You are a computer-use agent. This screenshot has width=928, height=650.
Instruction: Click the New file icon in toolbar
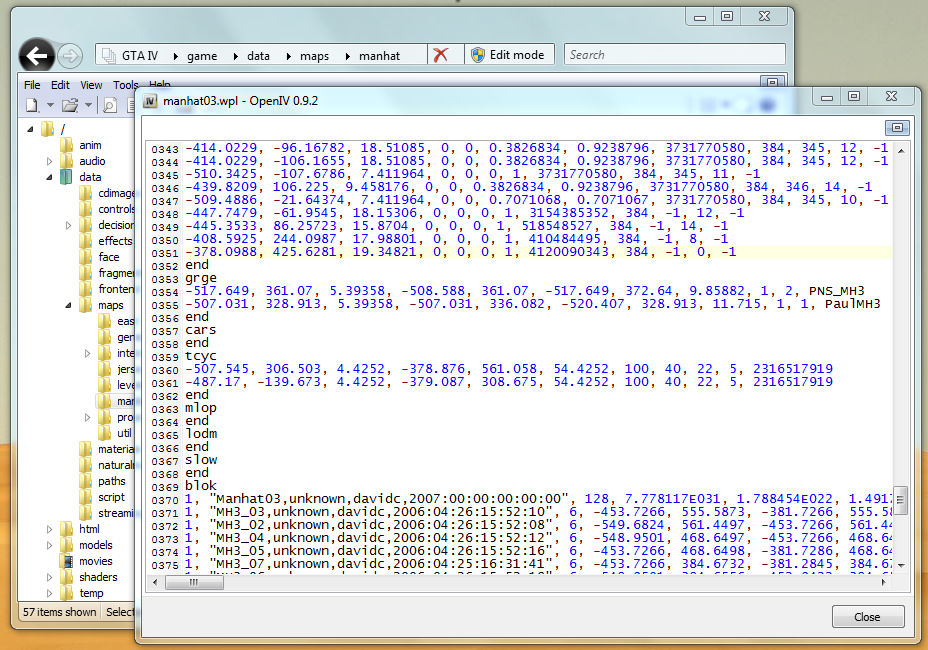[31, 105]
